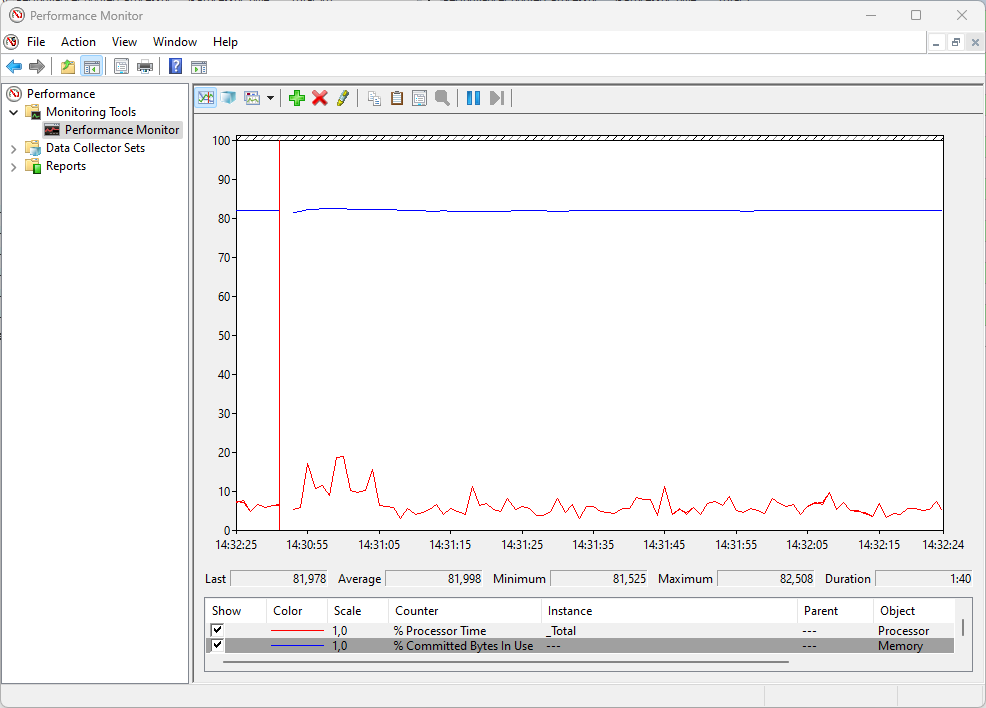Restore the inner MDI child window
The height and width of the screenshot is (708, 986).
click(x=956, y=43)
